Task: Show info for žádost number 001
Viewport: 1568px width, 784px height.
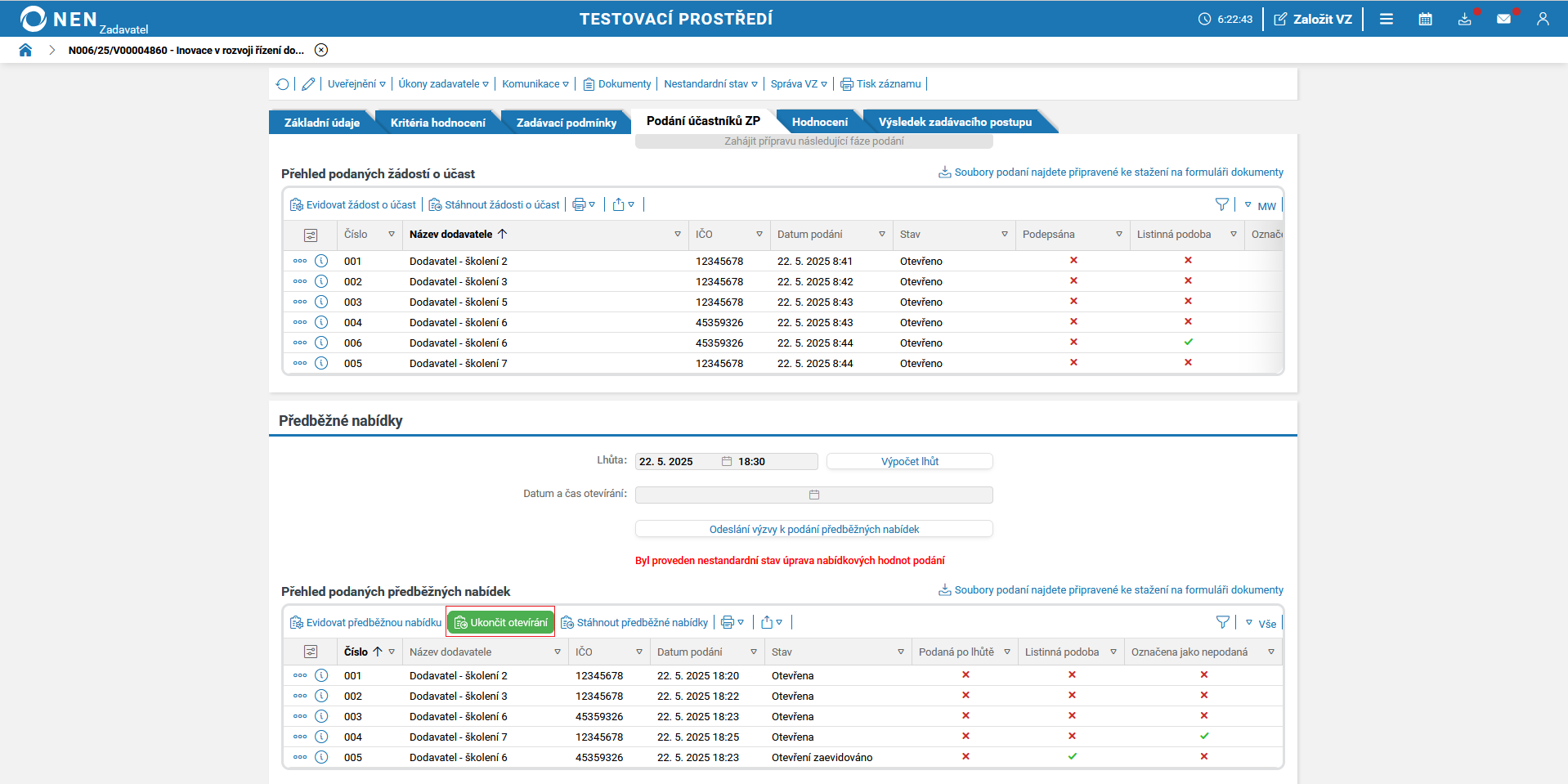Action: (321, 261)
